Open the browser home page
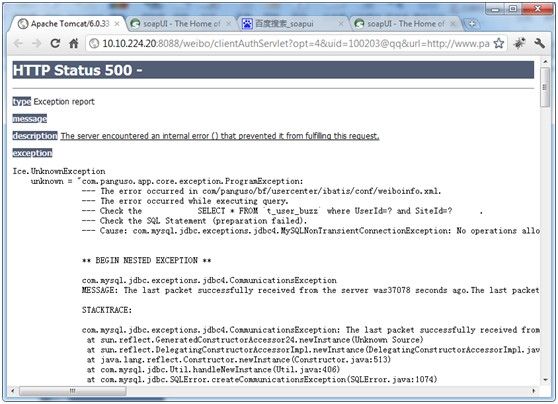 (x=74, y=43)
